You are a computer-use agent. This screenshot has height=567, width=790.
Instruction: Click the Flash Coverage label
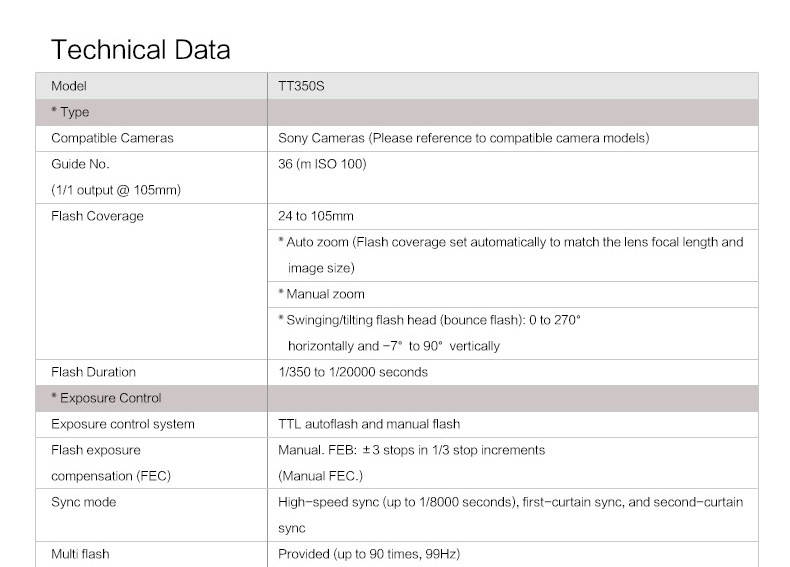click(97, 216)
